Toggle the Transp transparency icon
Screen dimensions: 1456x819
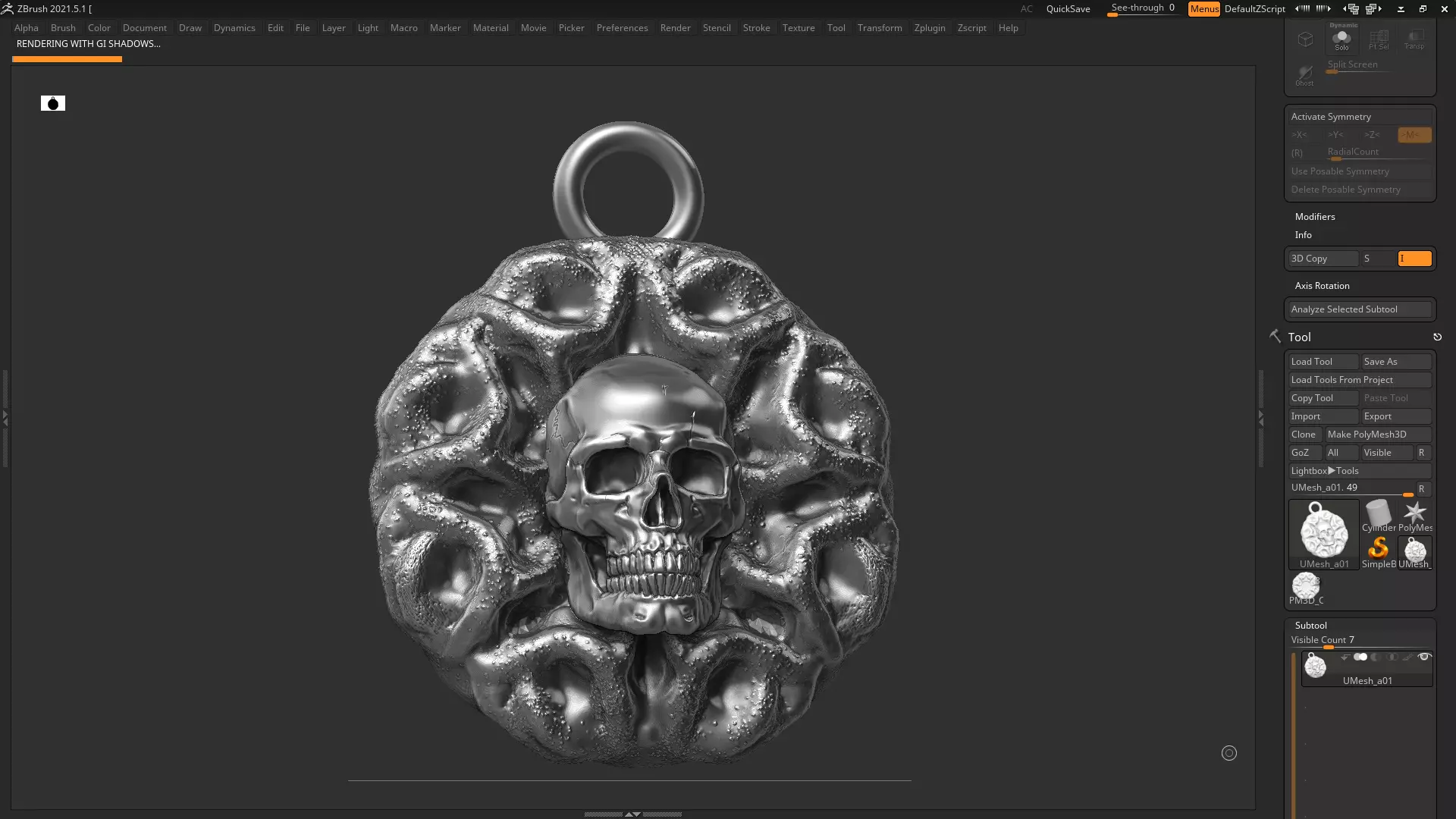[1414, 39]
